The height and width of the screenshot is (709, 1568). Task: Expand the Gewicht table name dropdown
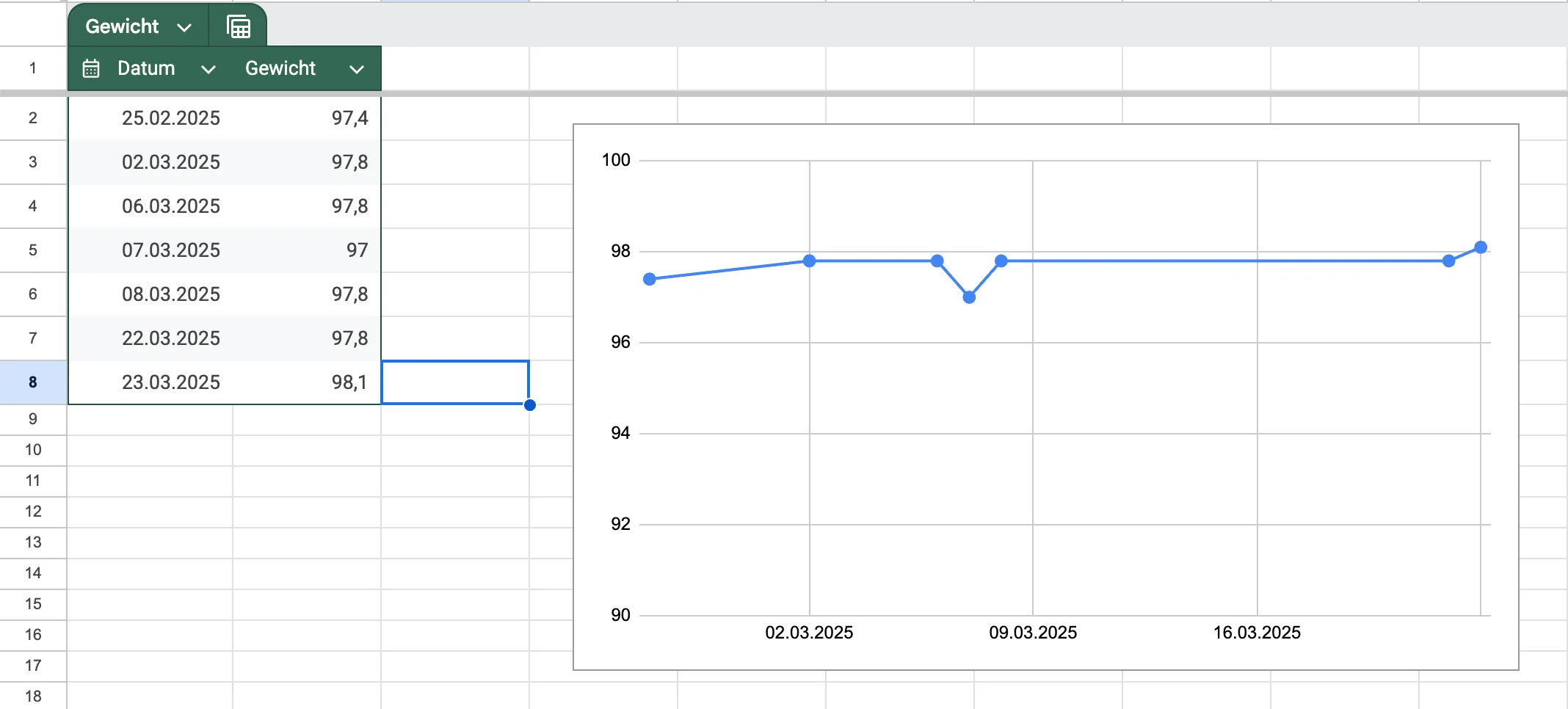(184, 27)
